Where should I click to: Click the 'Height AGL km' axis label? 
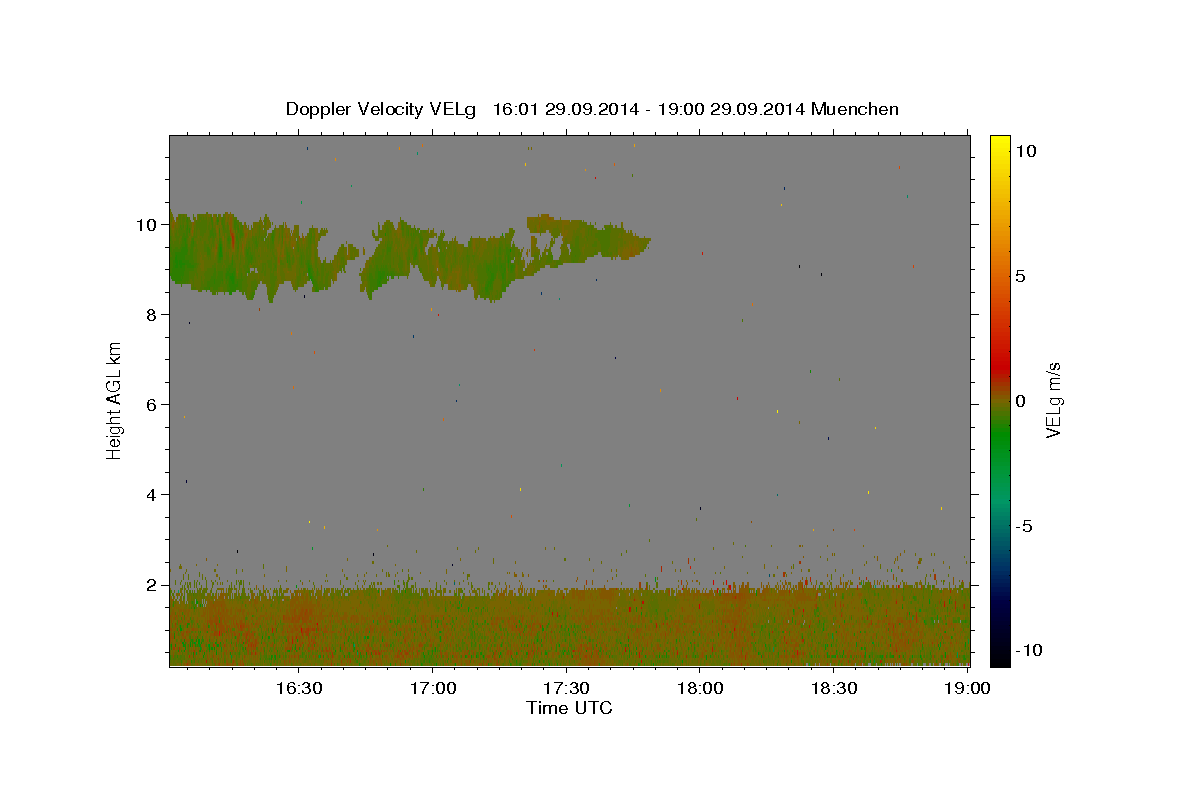point(115,400)
